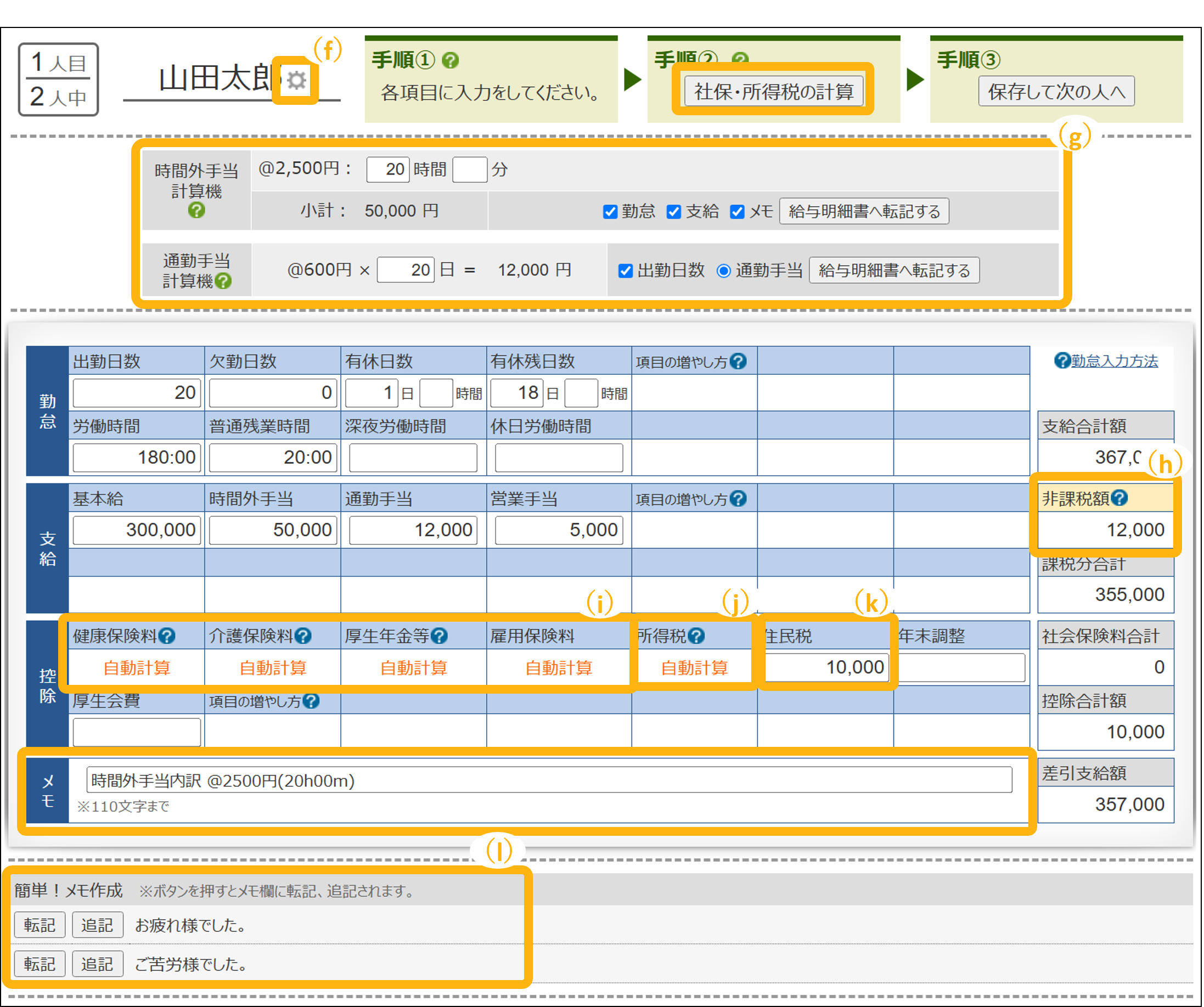Screen dimensions: 1204x1007
Task: Click 転記 for ご苦労様でした。
Action: click(x=40, y=964)
